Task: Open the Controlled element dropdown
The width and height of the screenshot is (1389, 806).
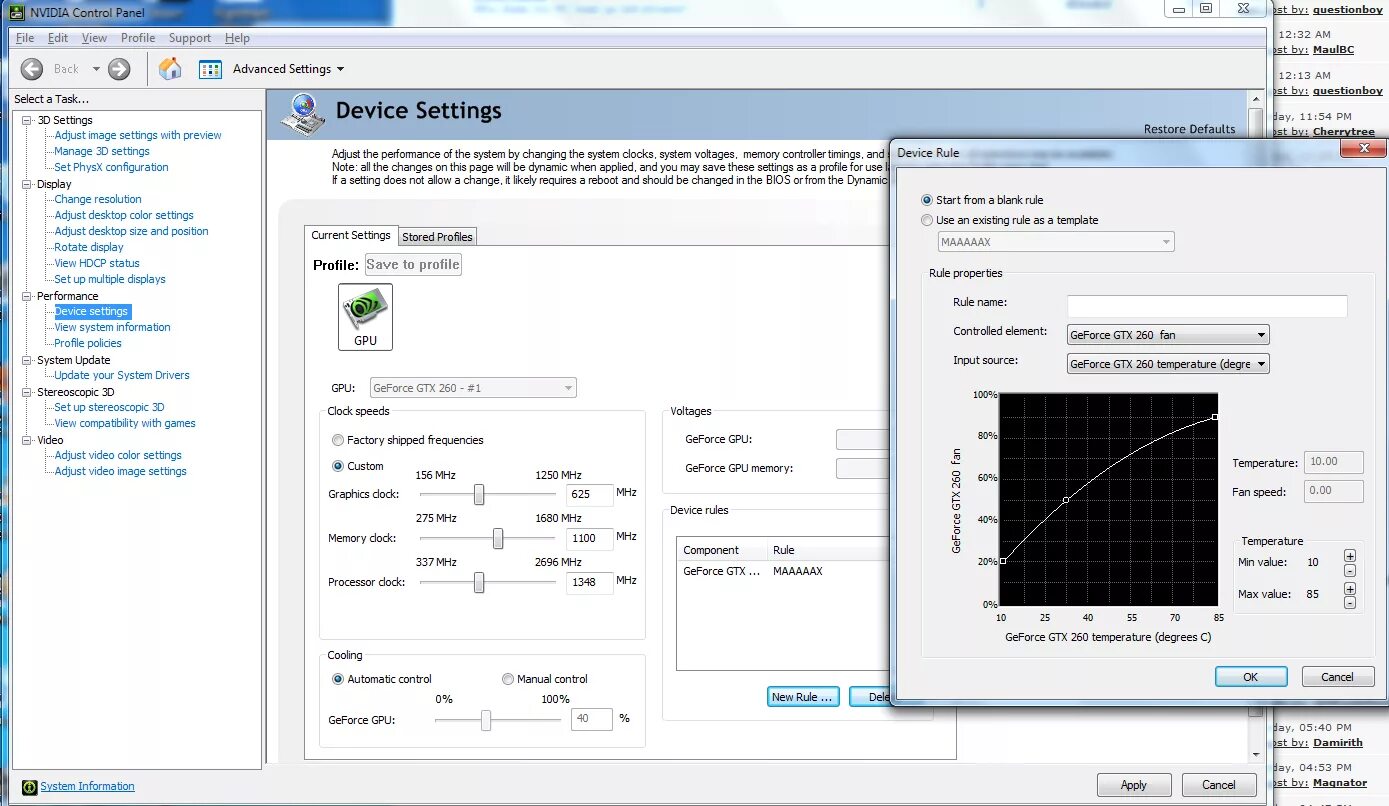Action: point(1168,335)
